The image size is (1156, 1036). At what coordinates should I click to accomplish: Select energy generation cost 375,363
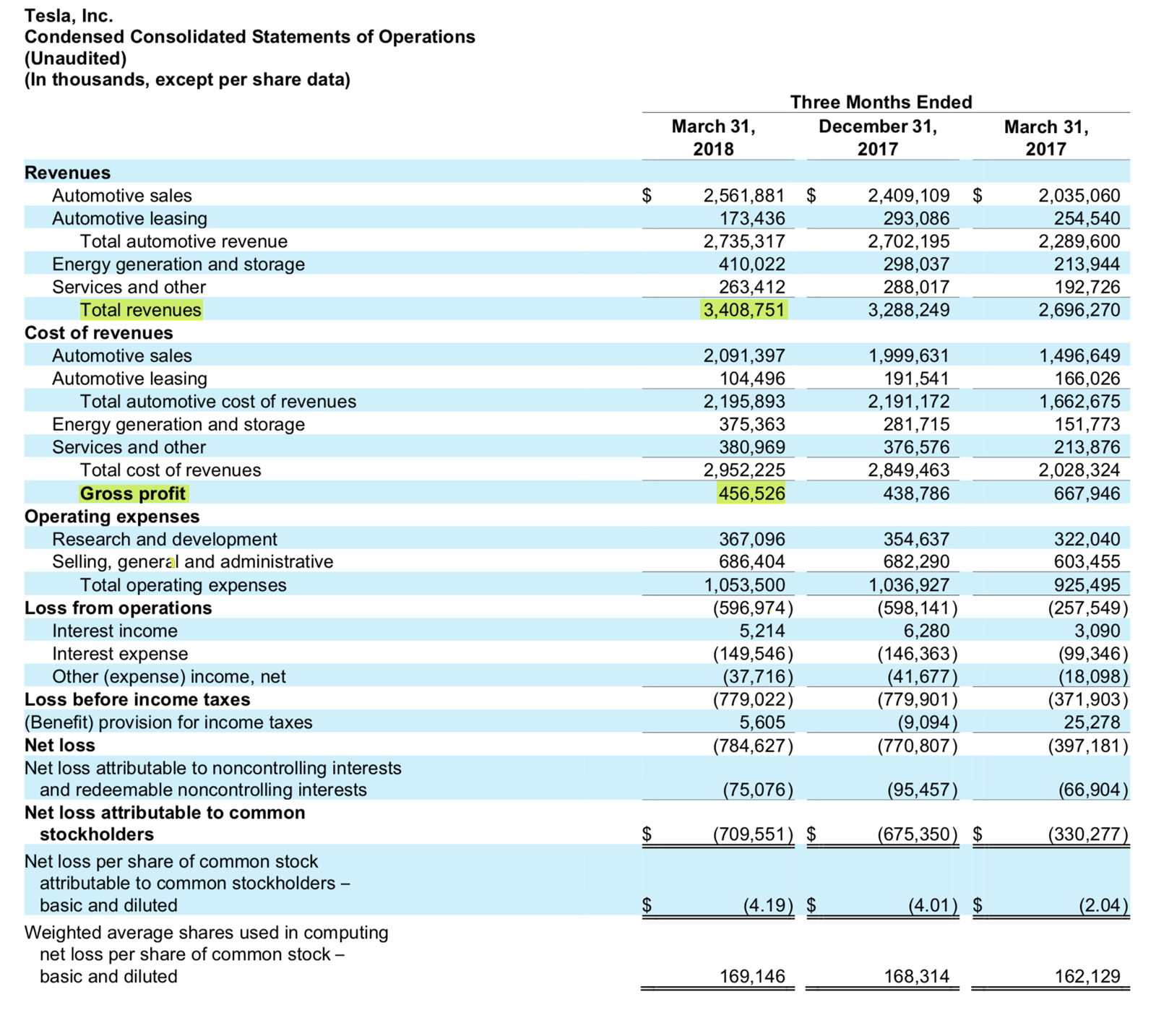(752, 424)
